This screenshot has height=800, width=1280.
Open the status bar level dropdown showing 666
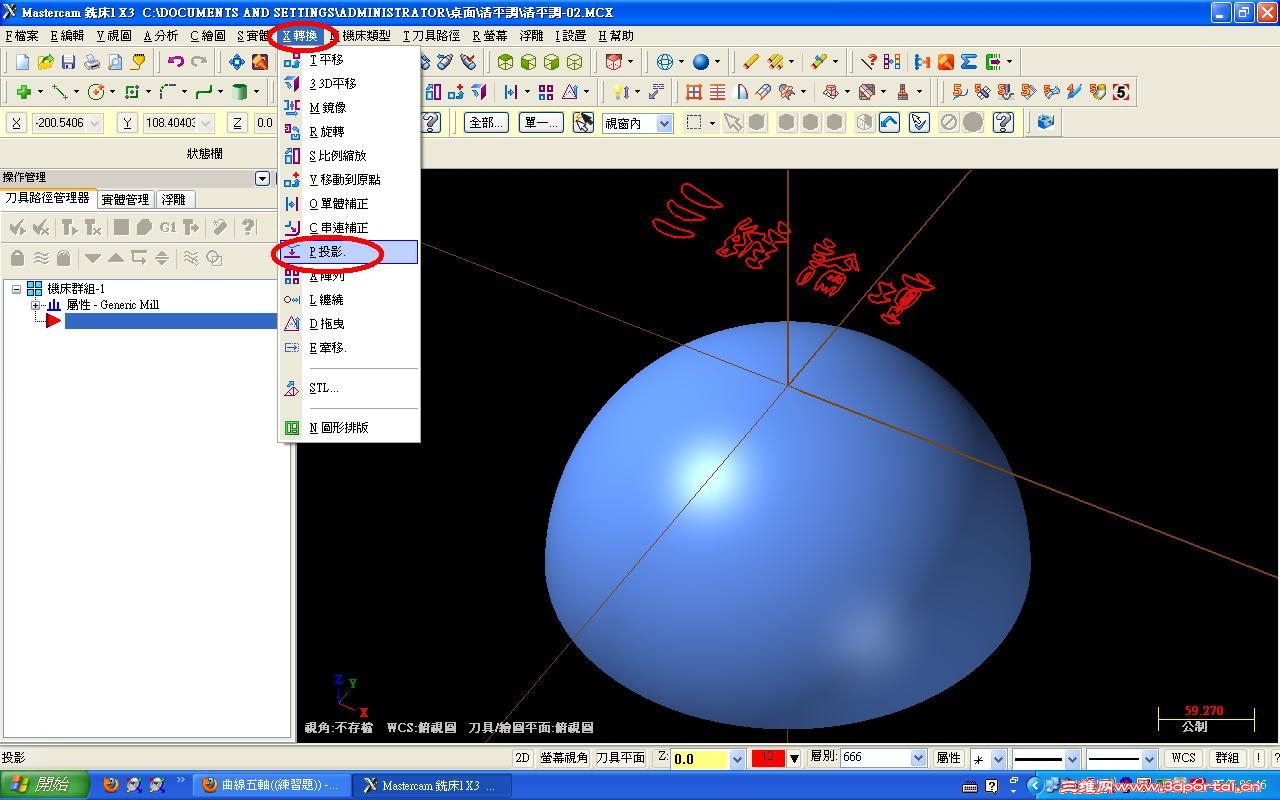pos(919,758)
